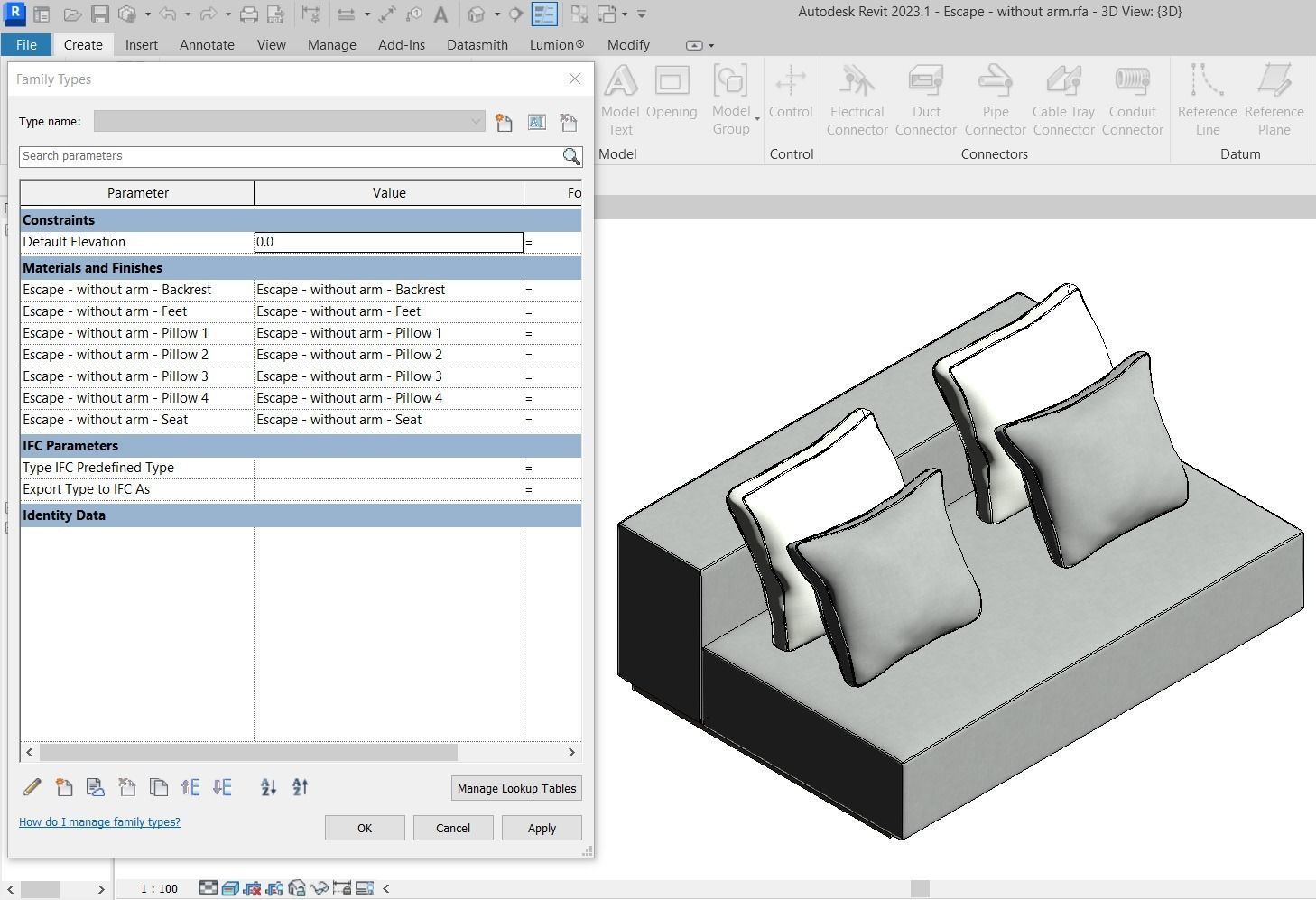Switch to the Manage ribbon tab

331,44
